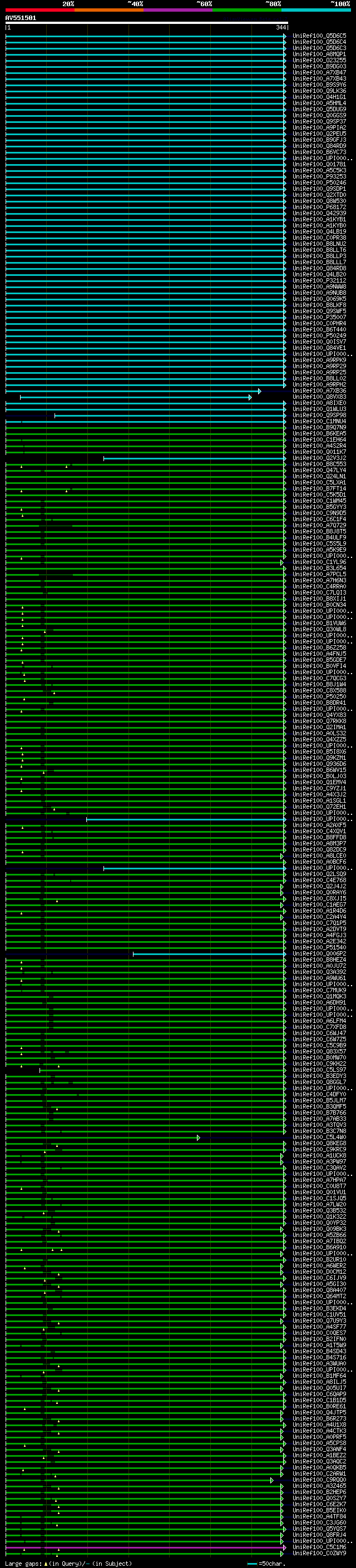The image size is (356, 1568).
Task: Select the UniRef100_A1KYB1 label
Action: point(319,219)
